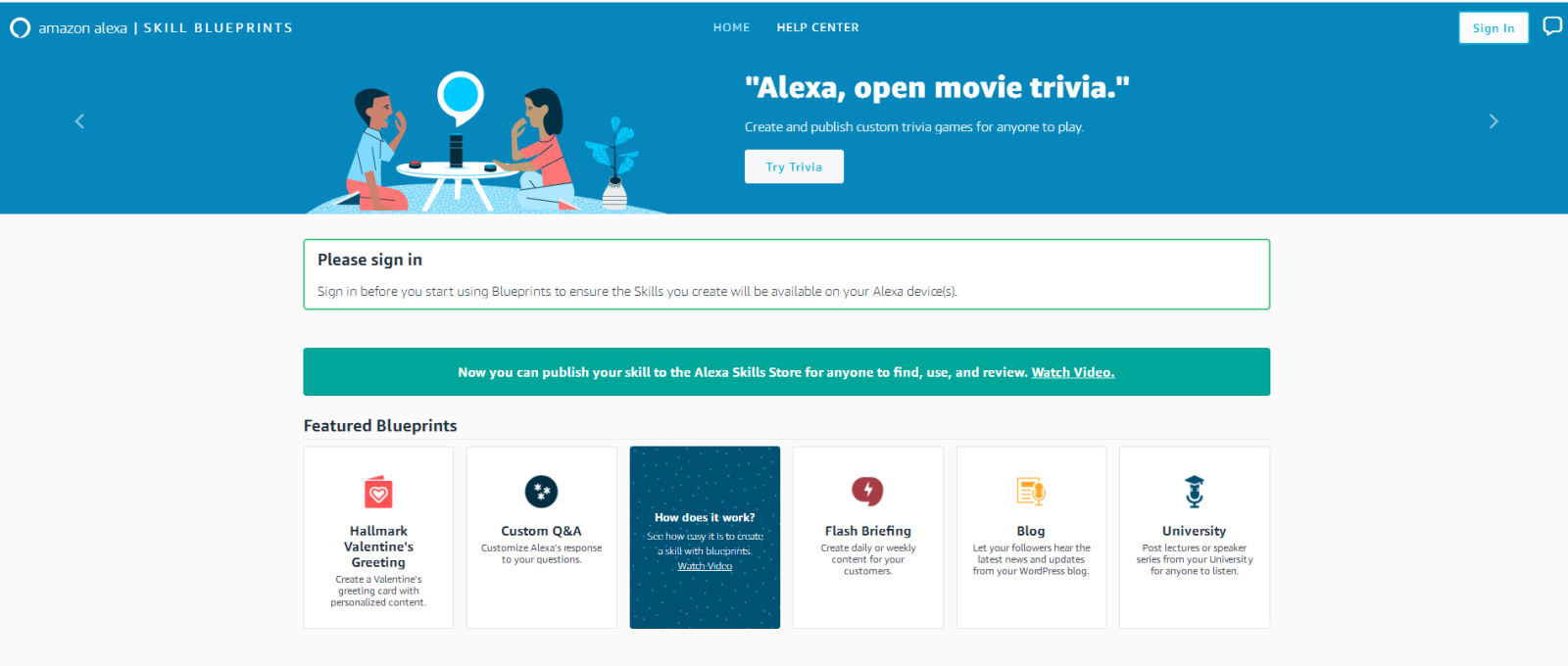Click the Sign In button
Screen dimensions: 1568x666
(x=1494, y=27)
